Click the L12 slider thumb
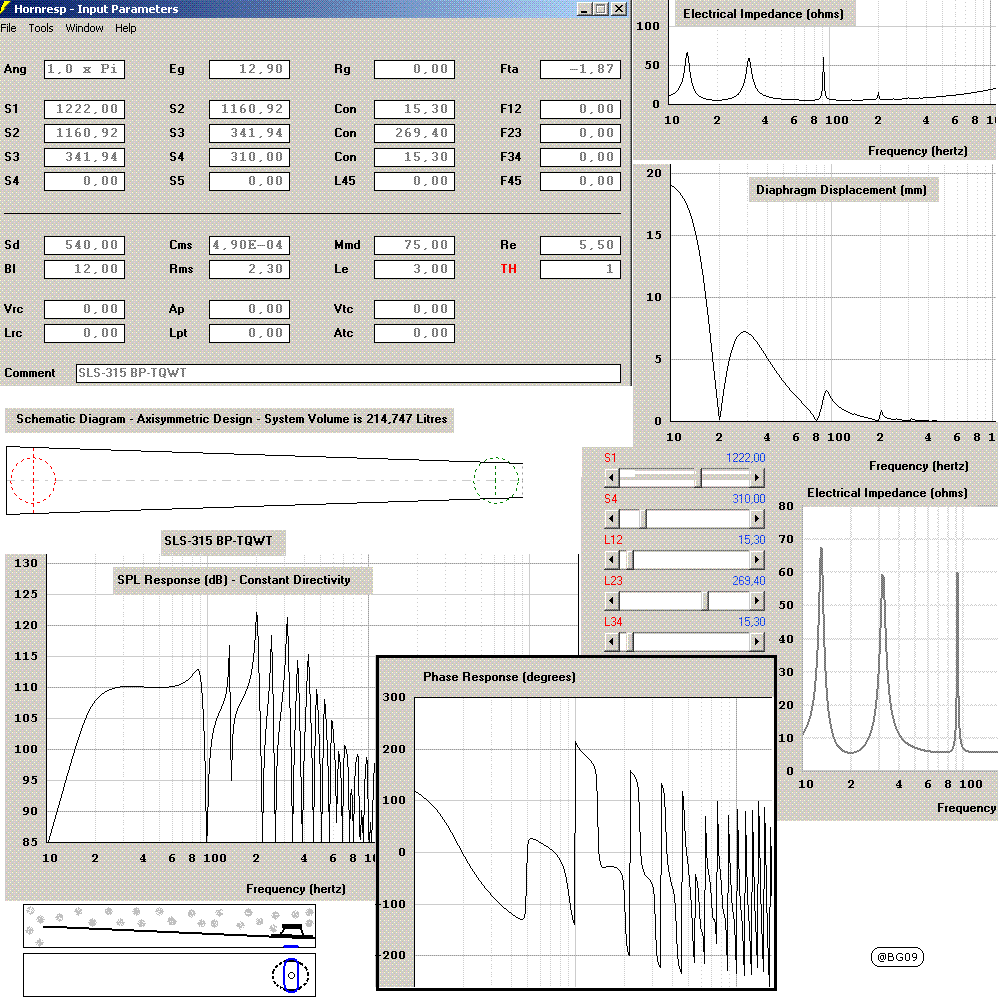 click(x=629, y=559)
